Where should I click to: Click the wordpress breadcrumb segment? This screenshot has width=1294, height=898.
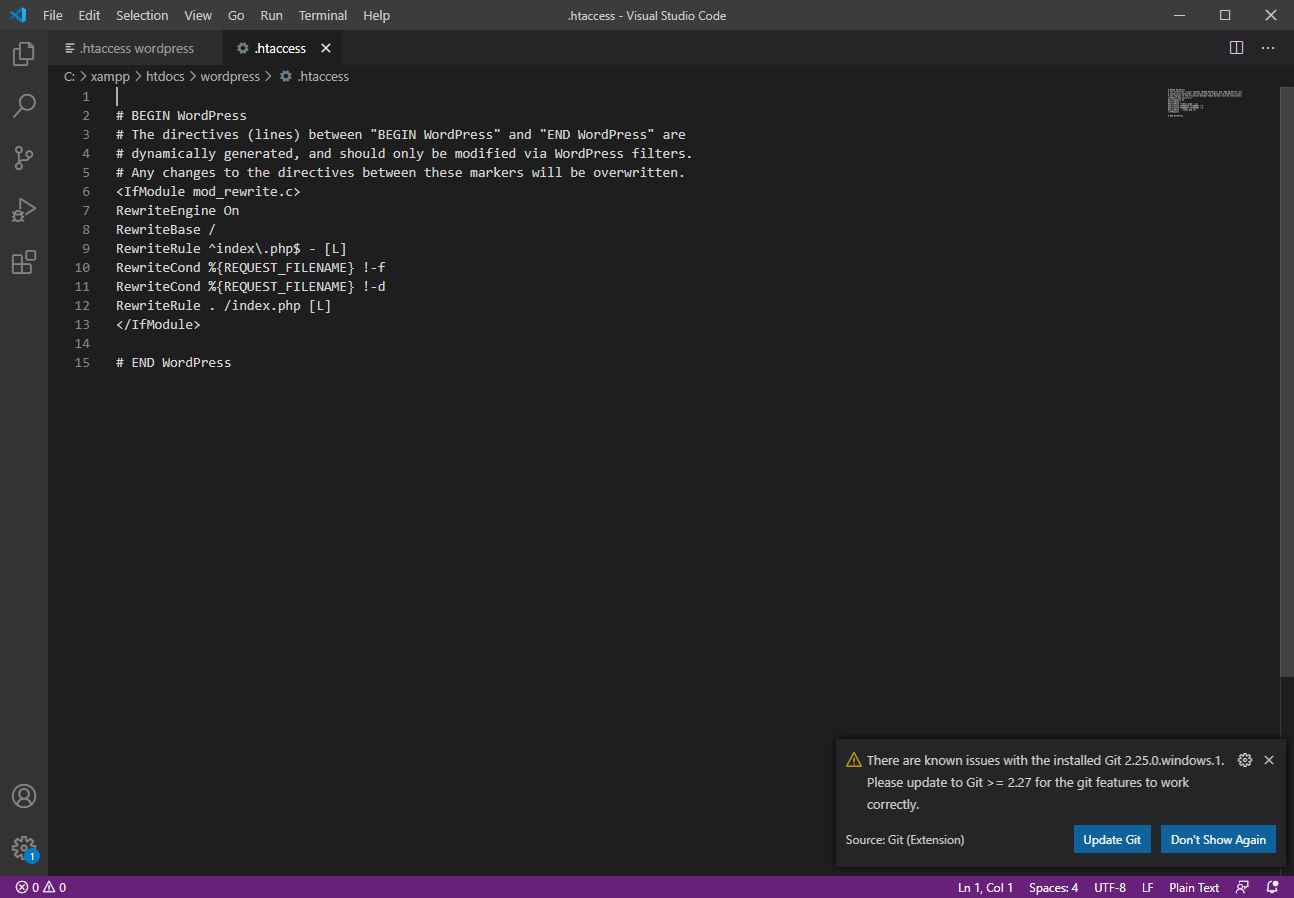[230, 76]
